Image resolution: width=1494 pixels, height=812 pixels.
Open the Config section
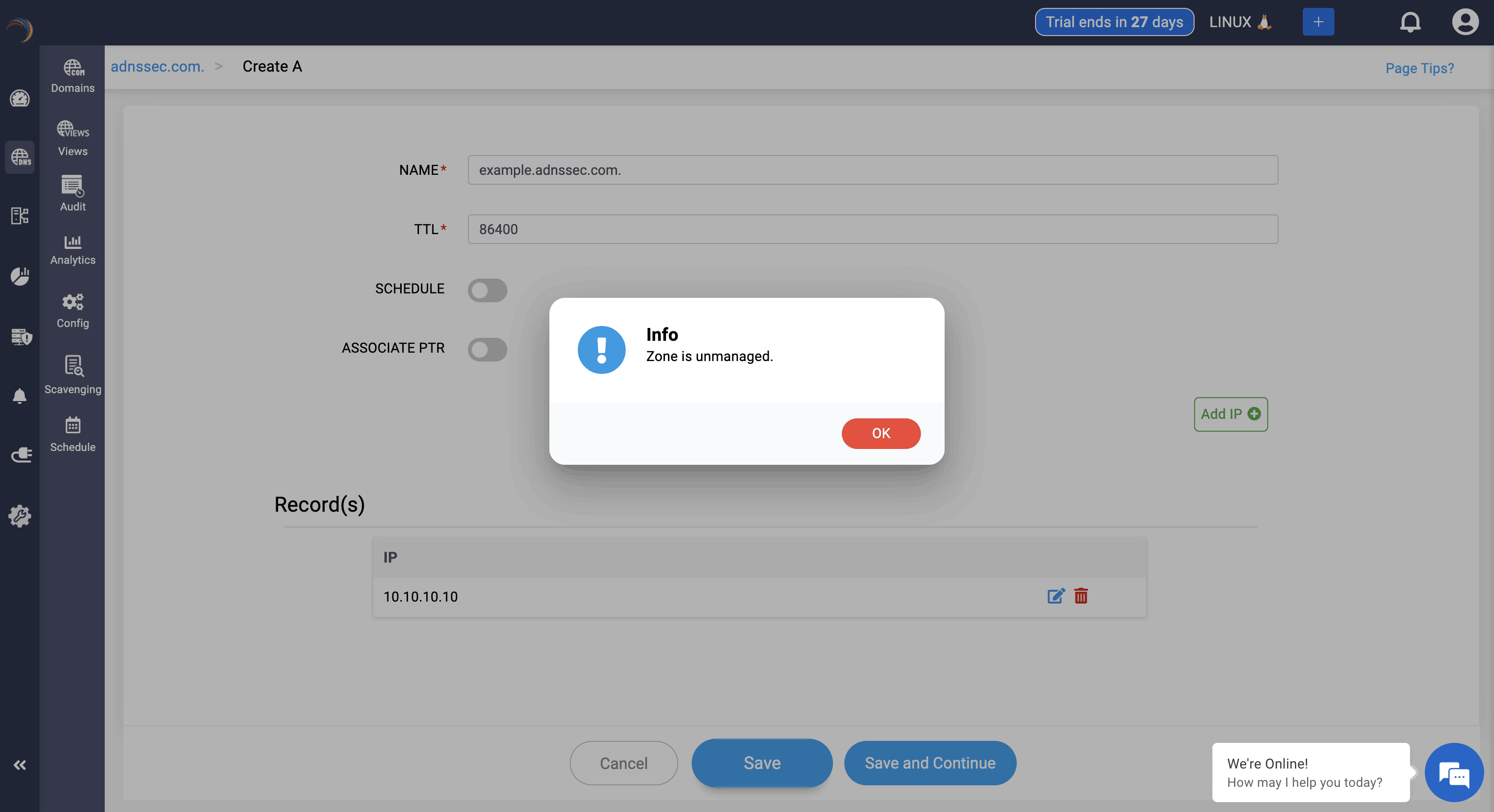tap(73, 311)
